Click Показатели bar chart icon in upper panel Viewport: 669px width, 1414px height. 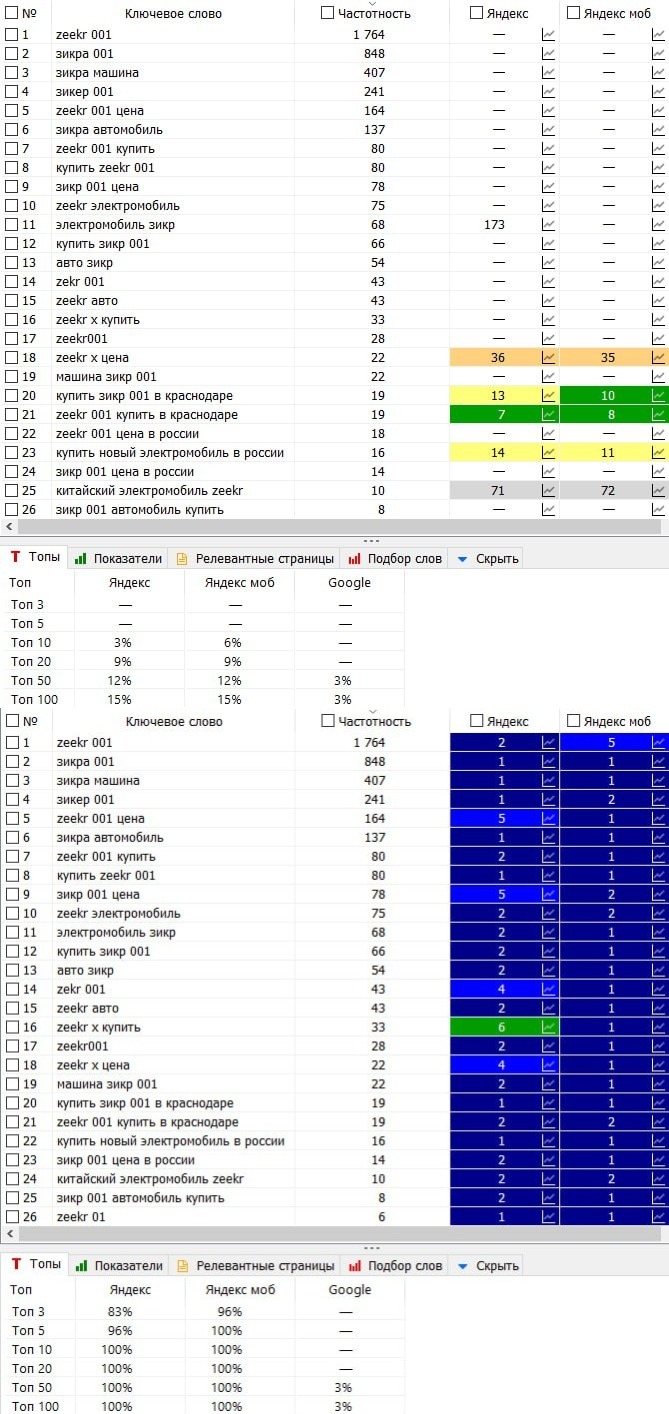tap(81, 558)
